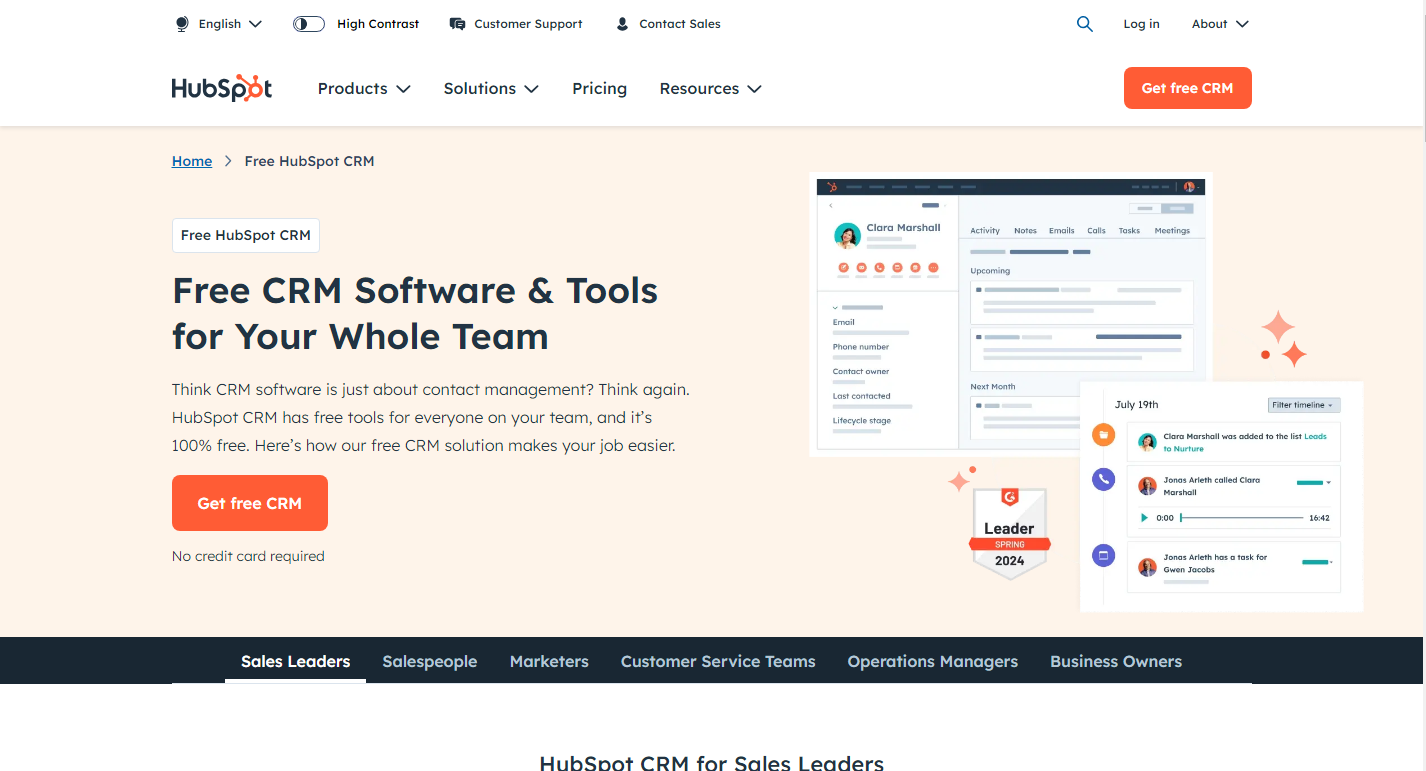The height and width of the screenshot is (771, 1426).
Task: Click the Contact Sales link text
Action: 680,24
